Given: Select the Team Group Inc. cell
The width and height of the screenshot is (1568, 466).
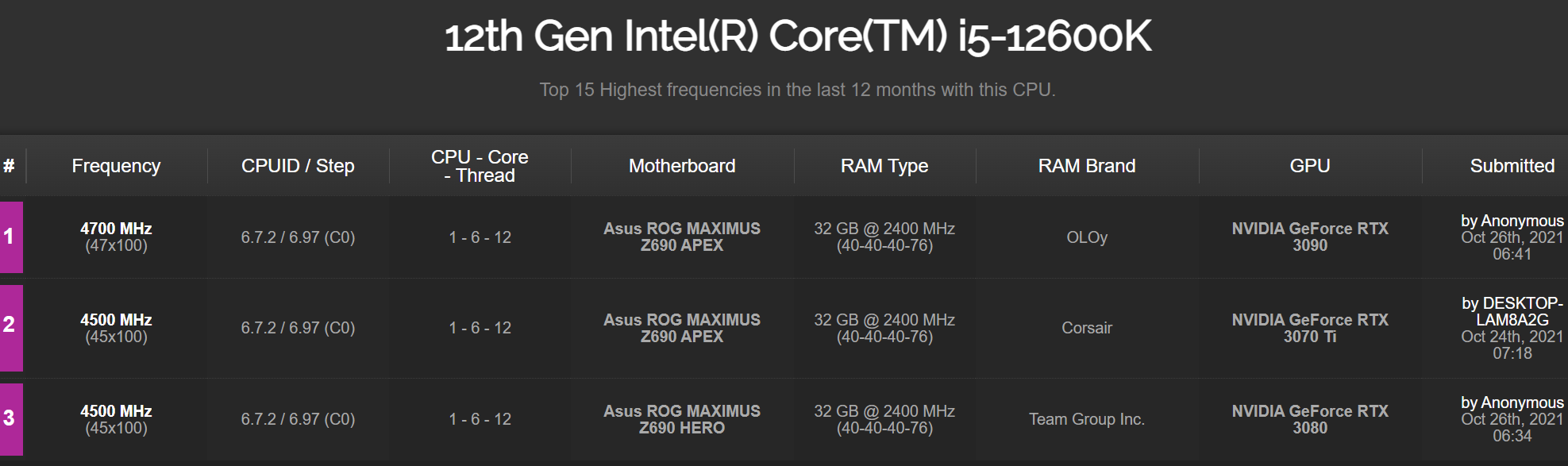Looking at the screenshot, I should pyautogui.click(x=1086, y=419).
